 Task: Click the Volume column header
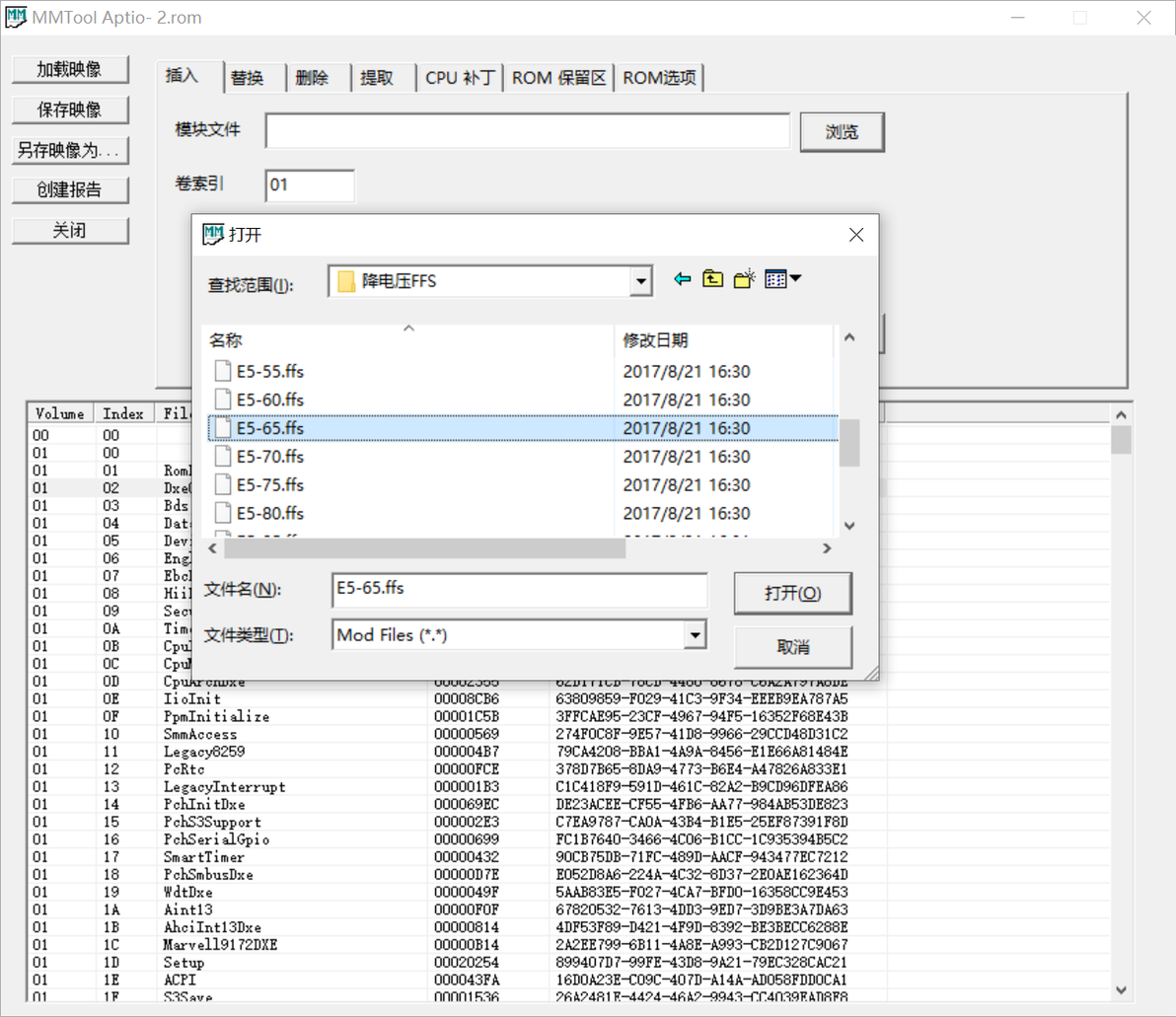click(x=60, y=413)
